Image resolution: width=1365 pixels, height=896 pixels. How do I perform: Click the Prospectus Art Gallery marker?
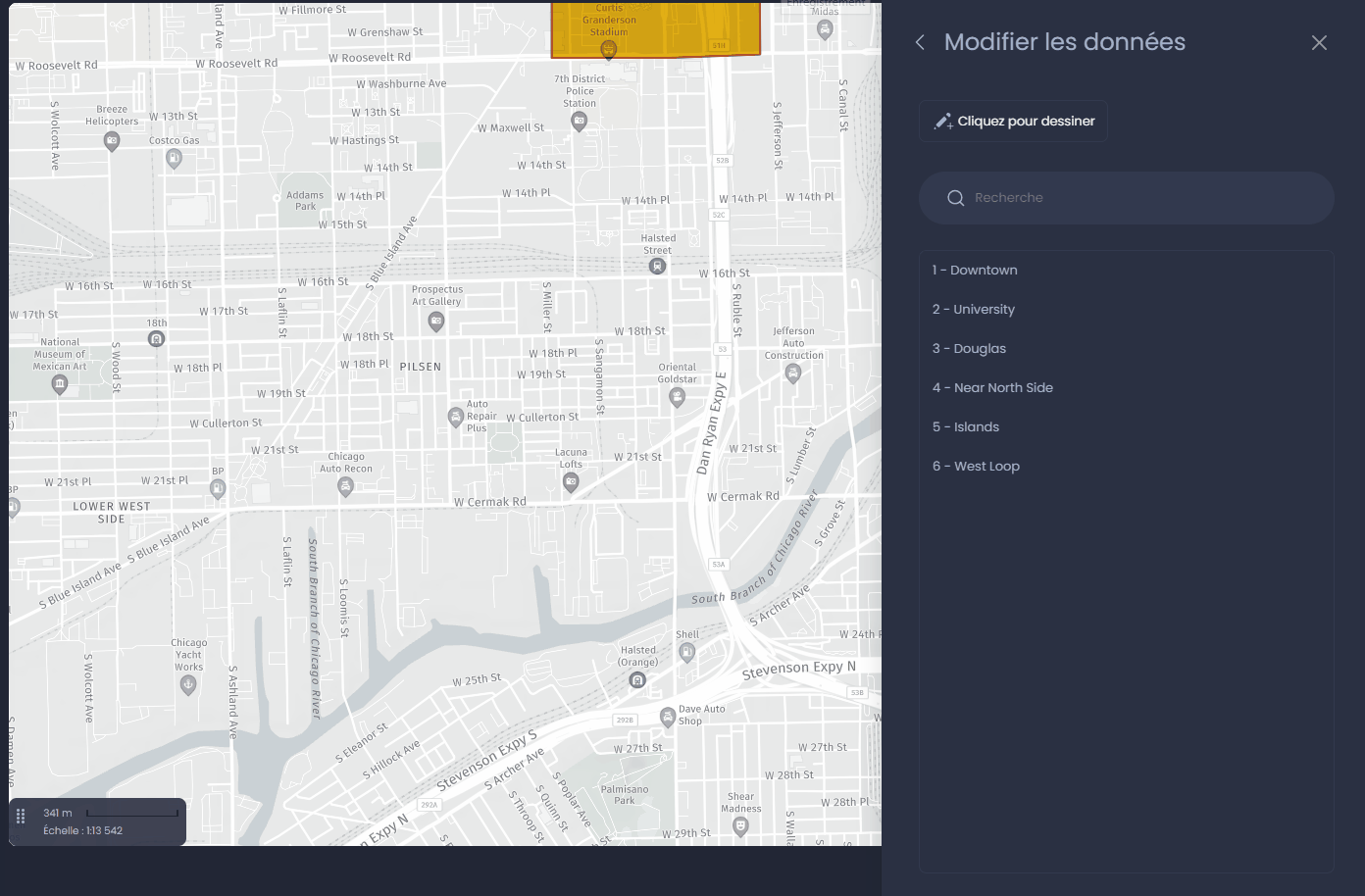436,321
